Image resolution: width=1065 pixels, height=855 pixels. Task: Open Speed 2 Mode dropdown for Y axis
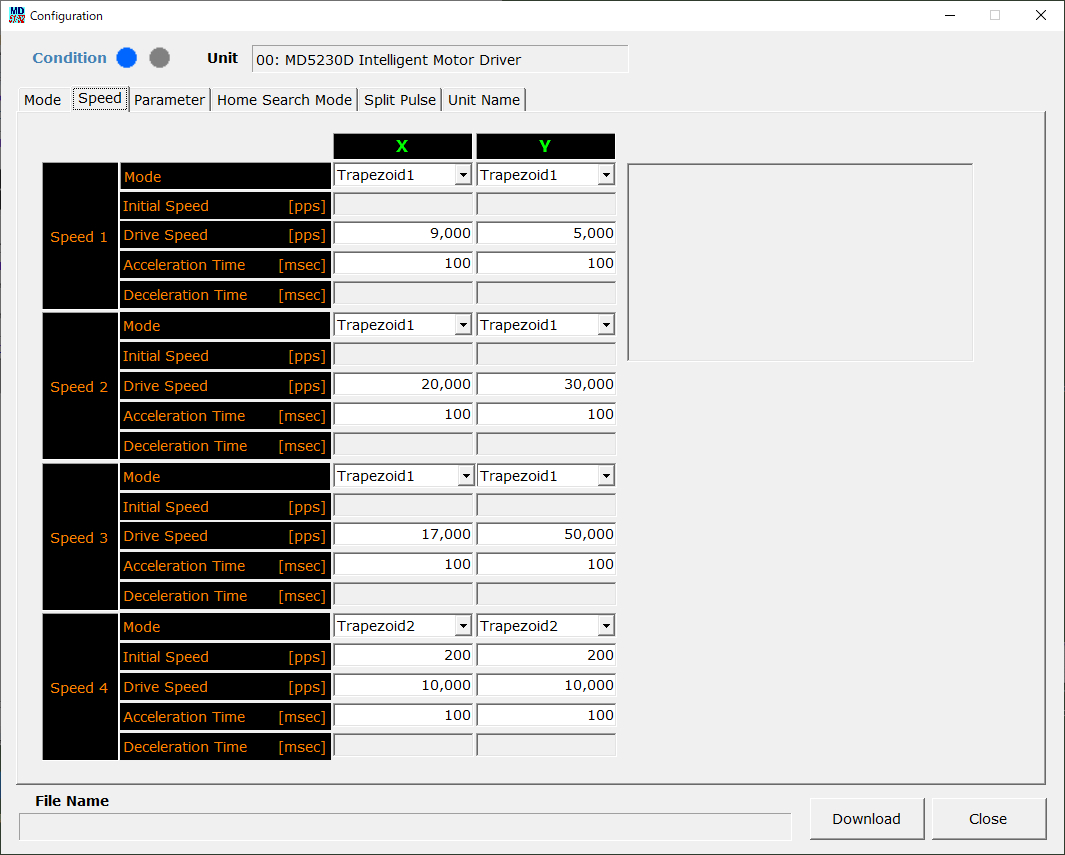point(605,325)
